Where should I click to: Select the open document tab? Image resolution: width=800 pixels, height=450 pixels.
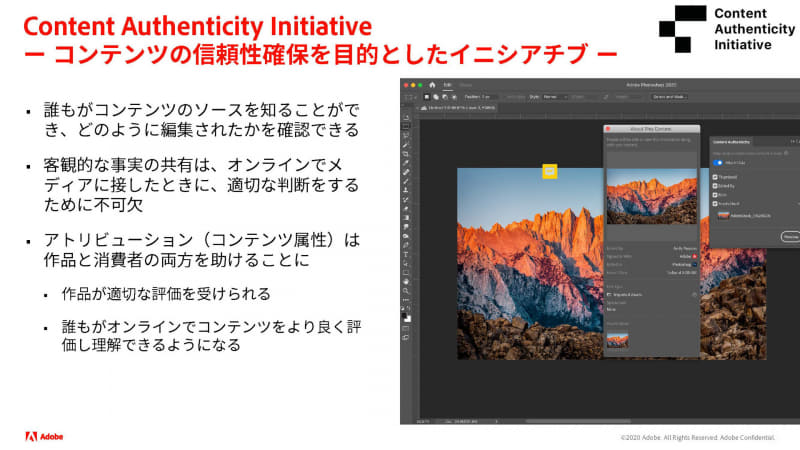(458, 108)
